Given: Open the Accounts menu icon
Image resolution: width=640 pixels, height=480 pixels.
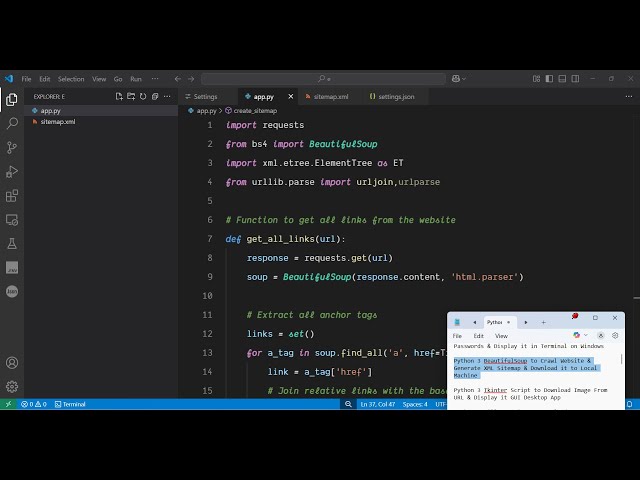Looking at the screenshot, I should point(12,362).
